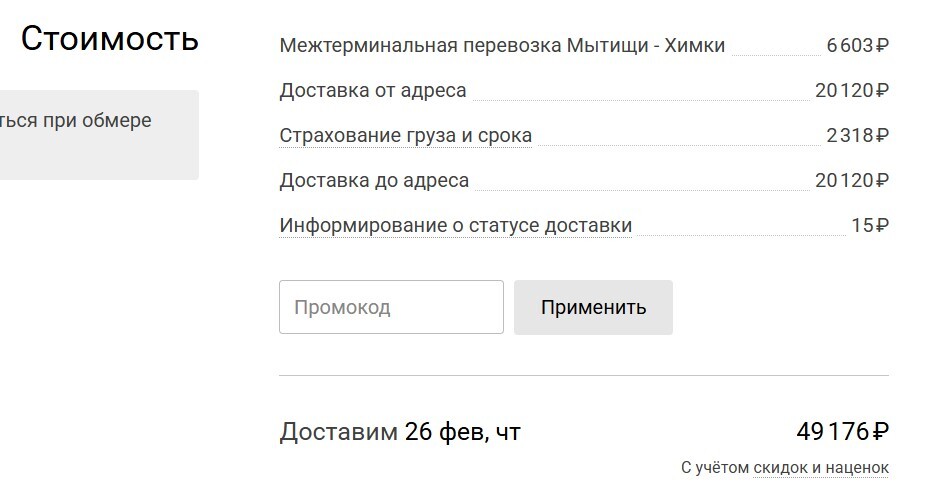Click the total amount 49 176 ₽

(842, 432)
